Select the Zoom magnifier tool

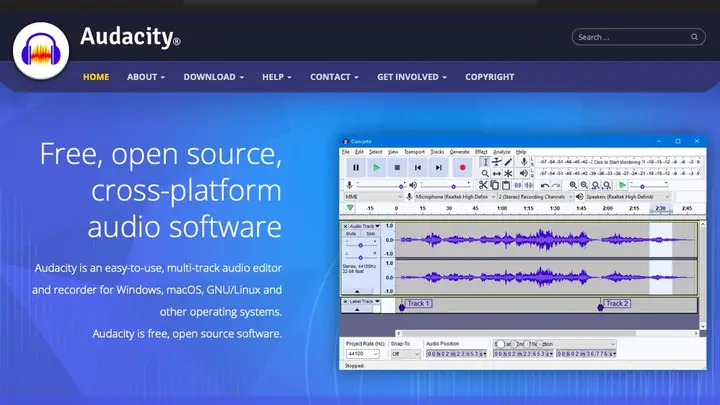pyautogui.click(x=485, y=174)
